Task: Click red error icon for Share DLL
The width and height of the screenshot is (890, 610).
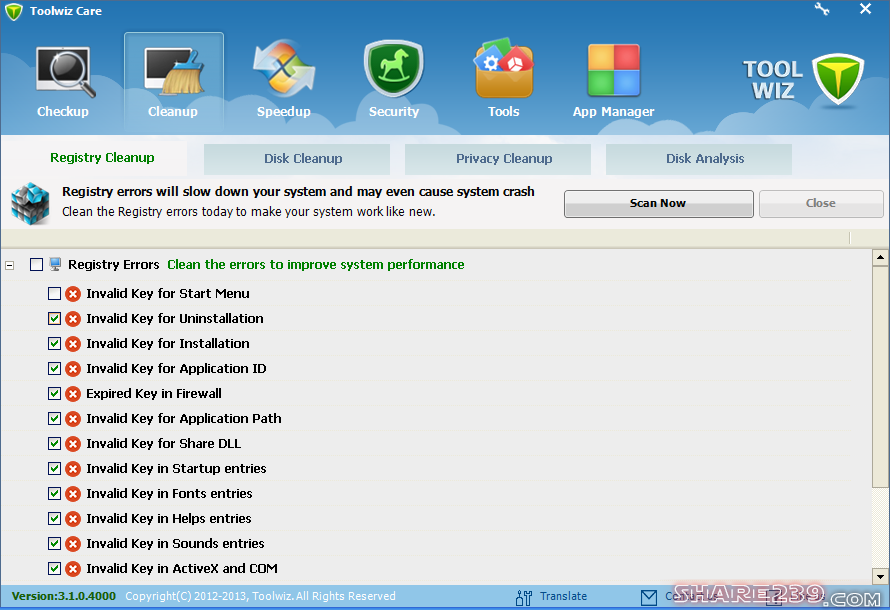Action: tap(73, 444)
